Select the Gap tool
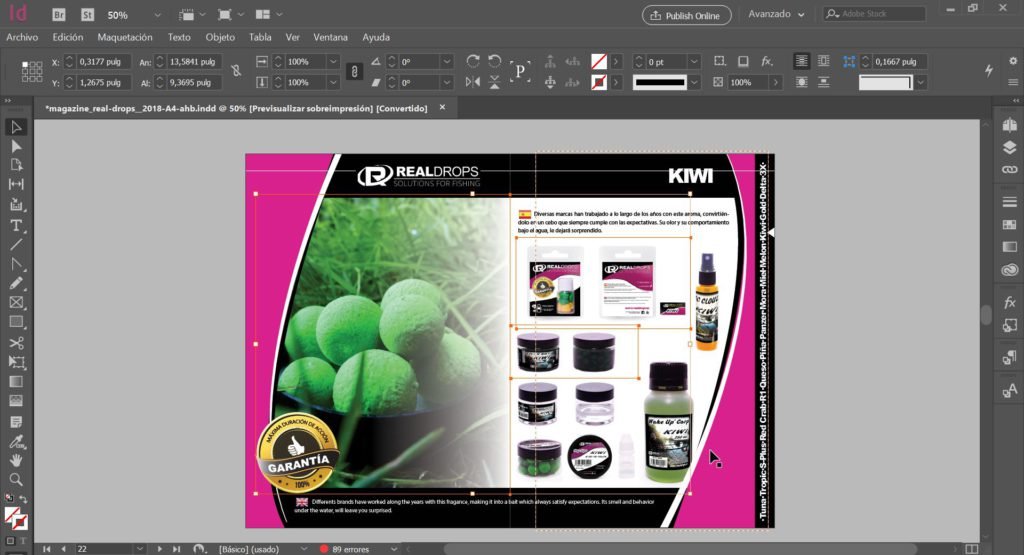Viewport: 1024px width, 555px height. click(x=16, y=185)
